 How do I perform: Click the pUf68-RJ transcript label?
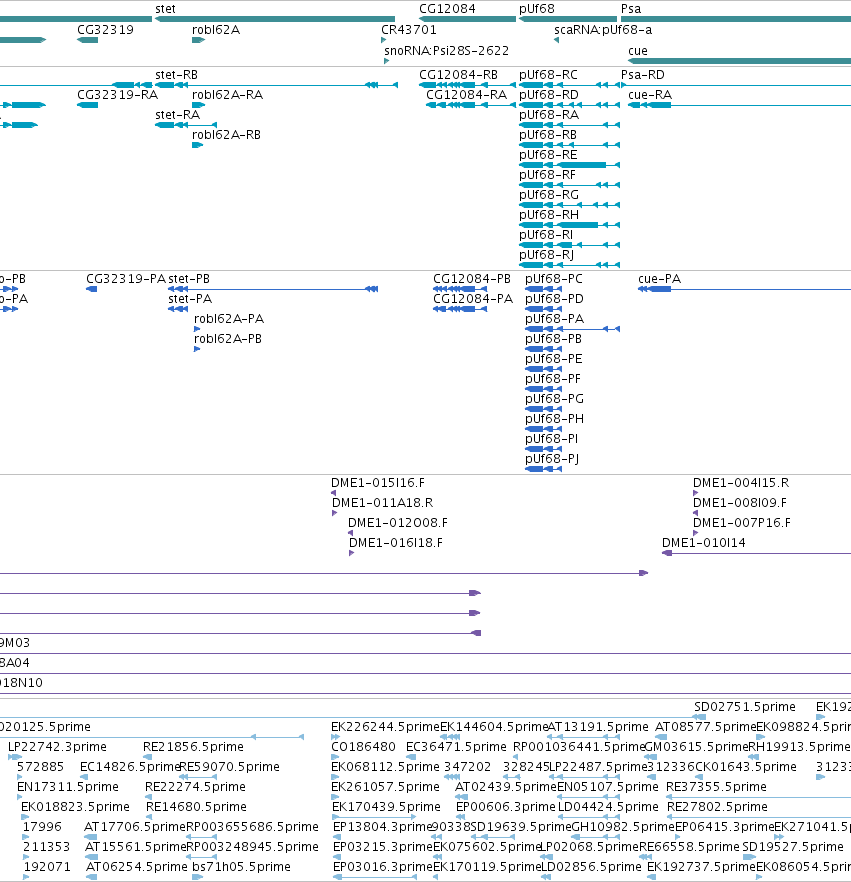tap(547, 255)
